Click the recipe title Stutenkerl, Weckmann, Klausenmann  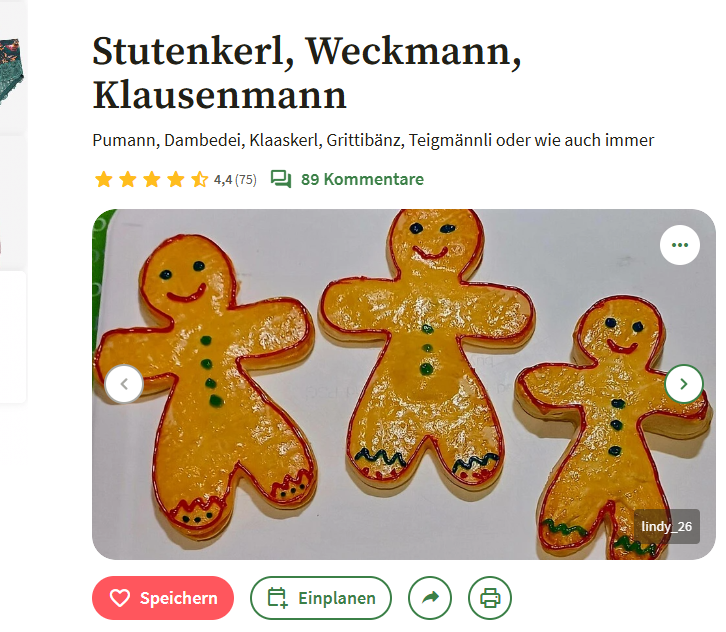coord(307,73)
